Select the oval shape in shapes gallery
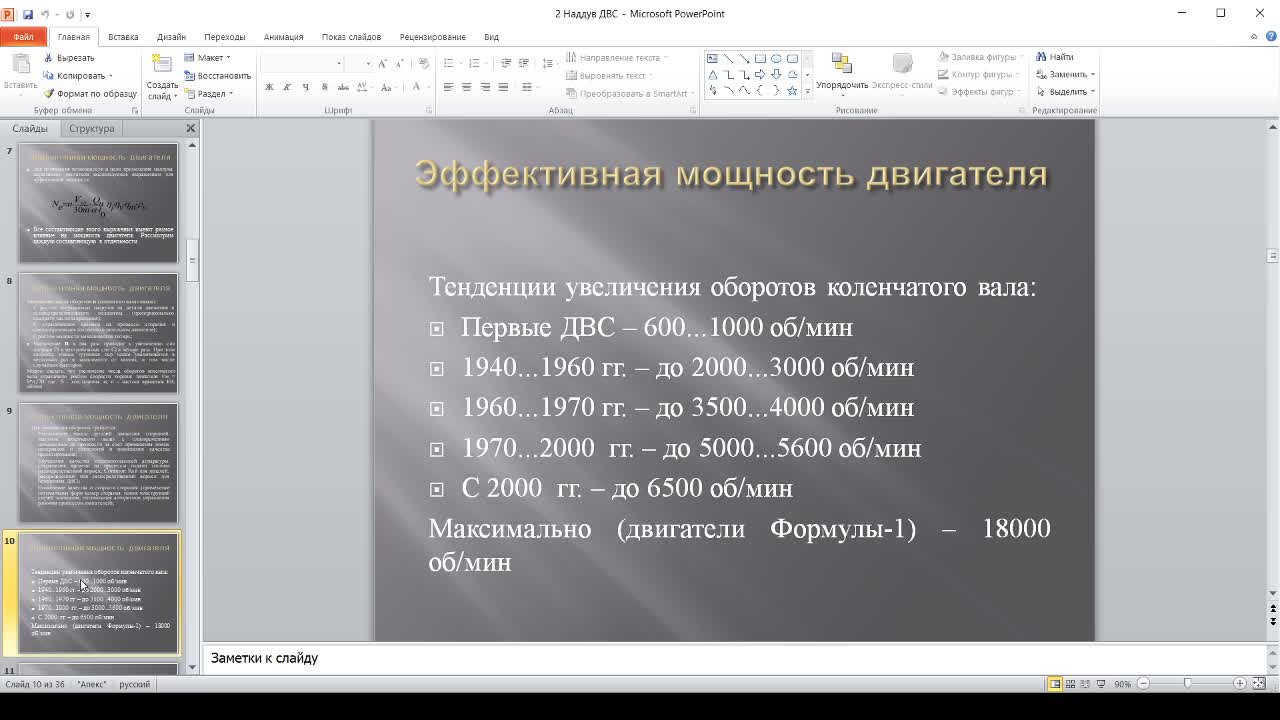 pos(776,58)
